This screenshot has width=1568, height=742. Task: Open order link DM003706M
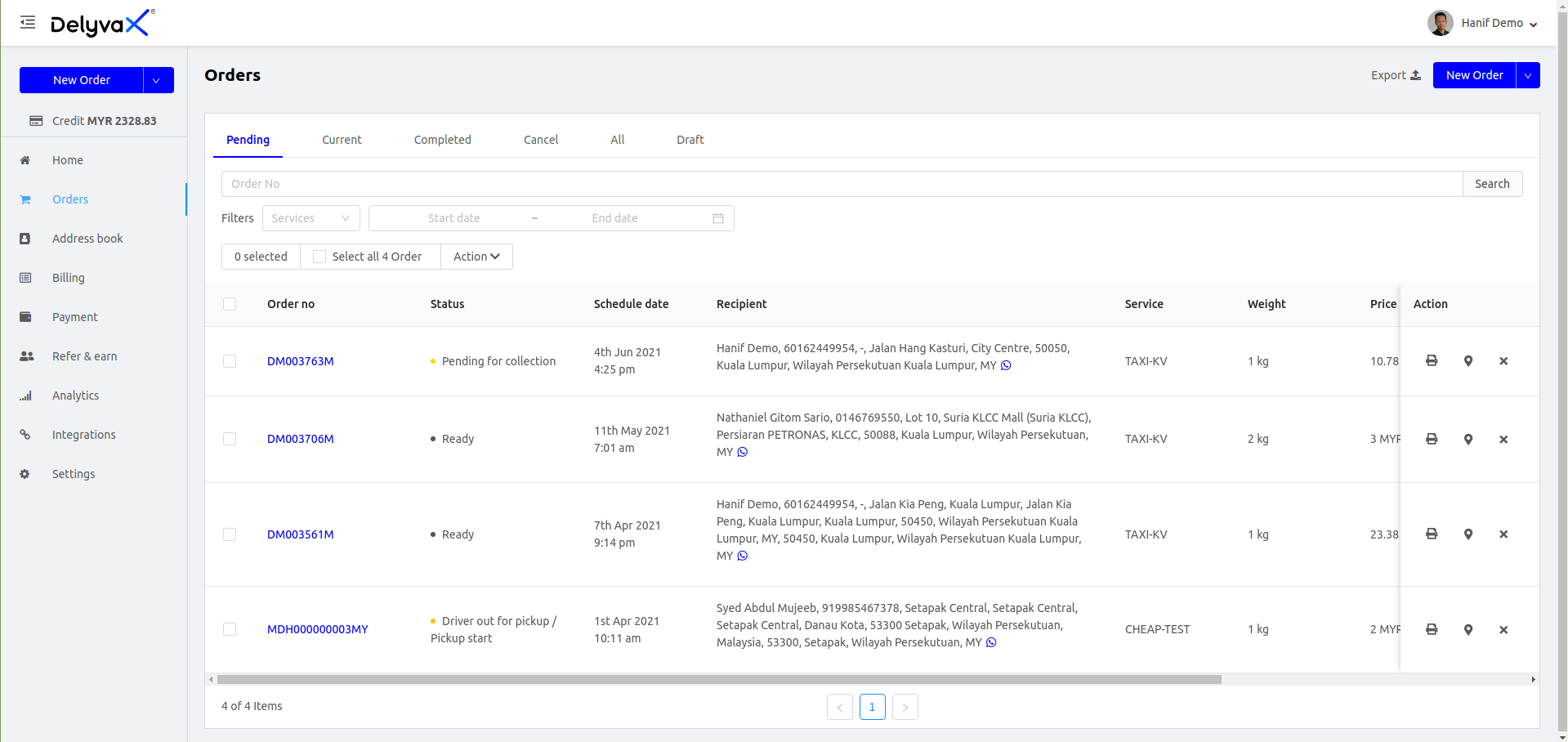click(300, 439)
